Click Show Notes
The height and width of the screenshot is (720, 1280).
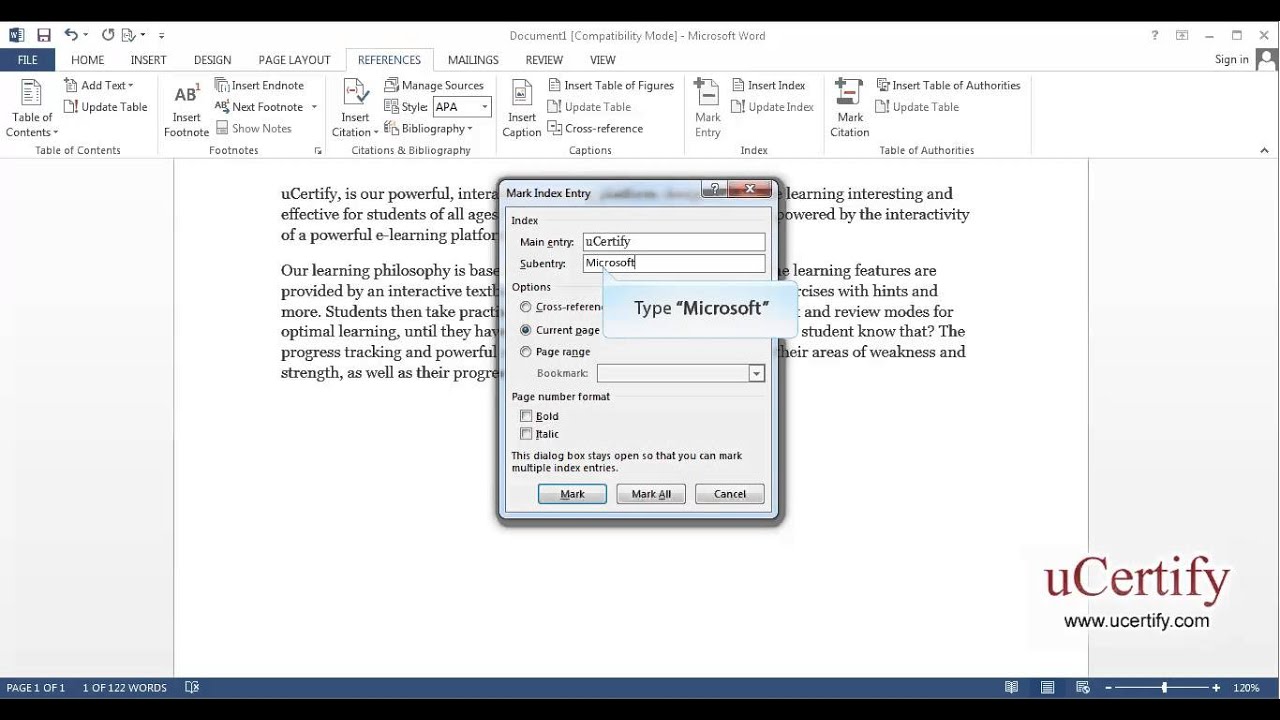point(254,128)
